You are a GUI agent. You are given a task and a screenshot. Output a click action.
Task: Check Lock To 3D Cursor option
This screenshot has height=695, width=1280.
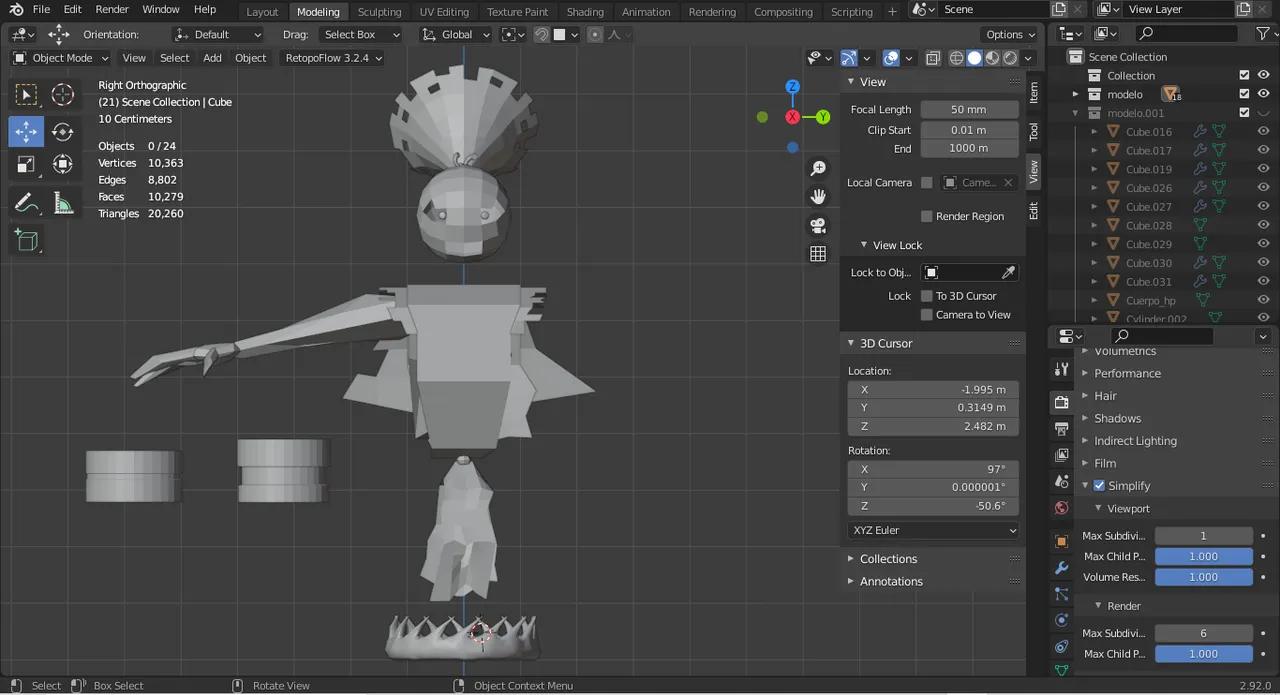click(927, 296)
